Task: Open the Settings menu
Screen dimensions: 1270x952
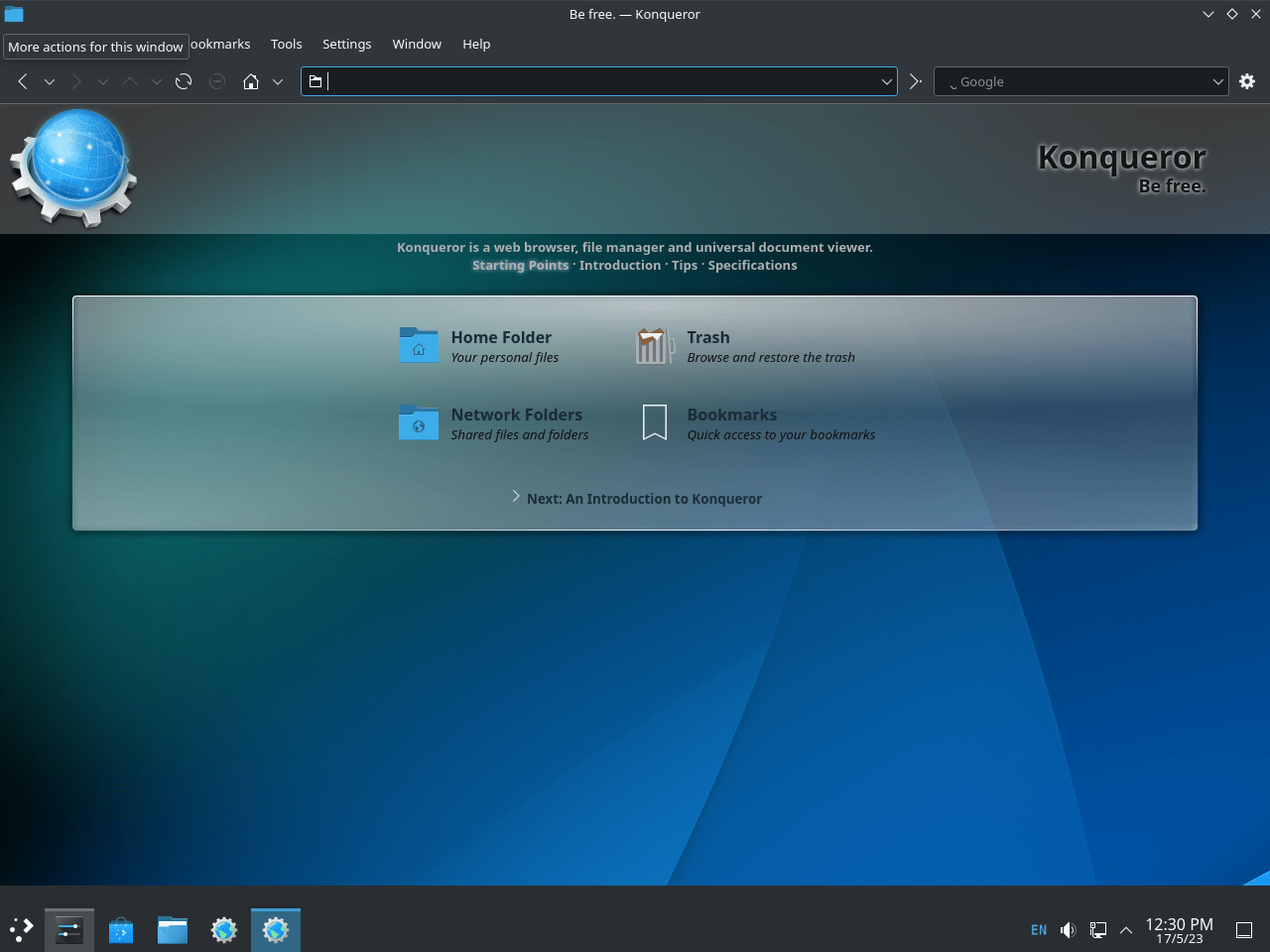Action: (x=346, y=44)
